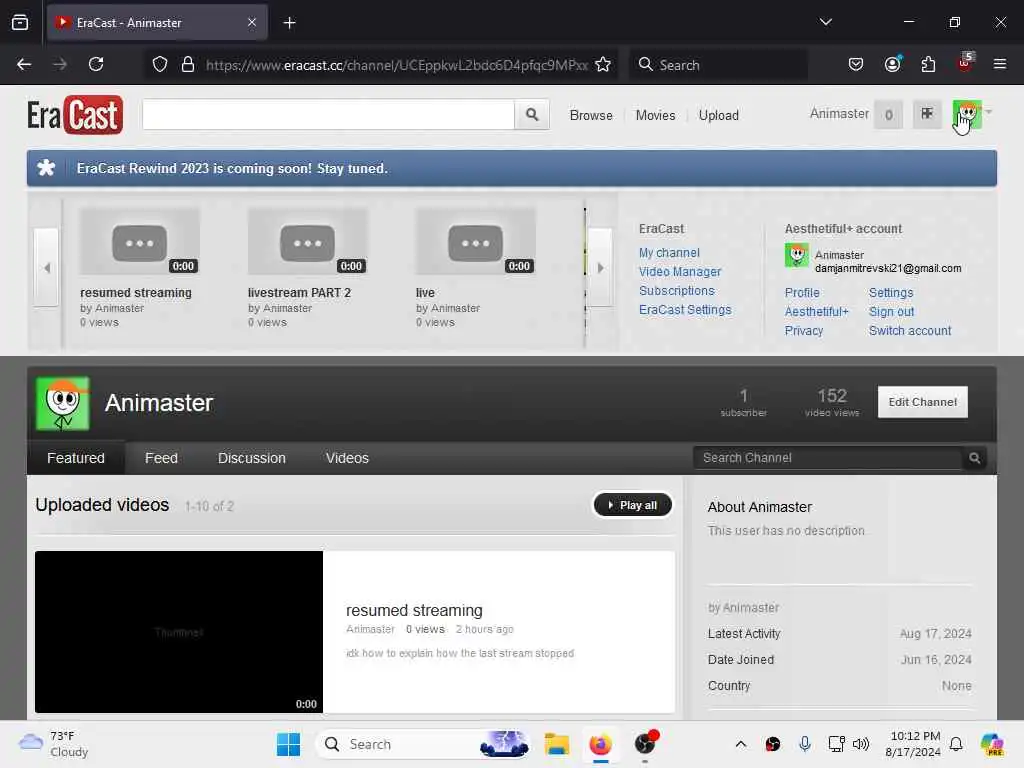This screenshot has width=1024, height=768.
Task: Click the Firefox taskbar icon
Action: [600, 744]
